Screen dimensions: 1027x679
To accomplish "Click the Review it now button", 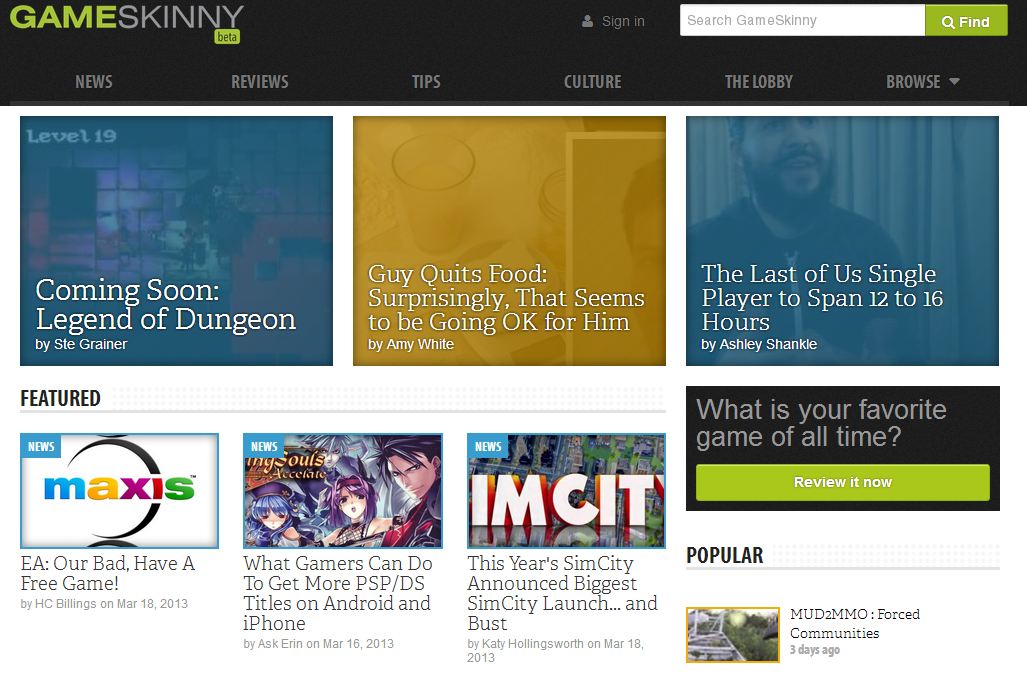I will [842, 483].
